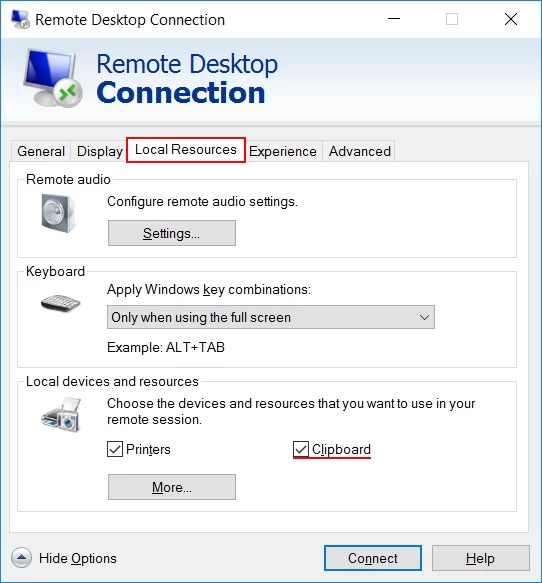
Task: Click the Remote Desktop title bar icon
Action: [x=20, y=19]
